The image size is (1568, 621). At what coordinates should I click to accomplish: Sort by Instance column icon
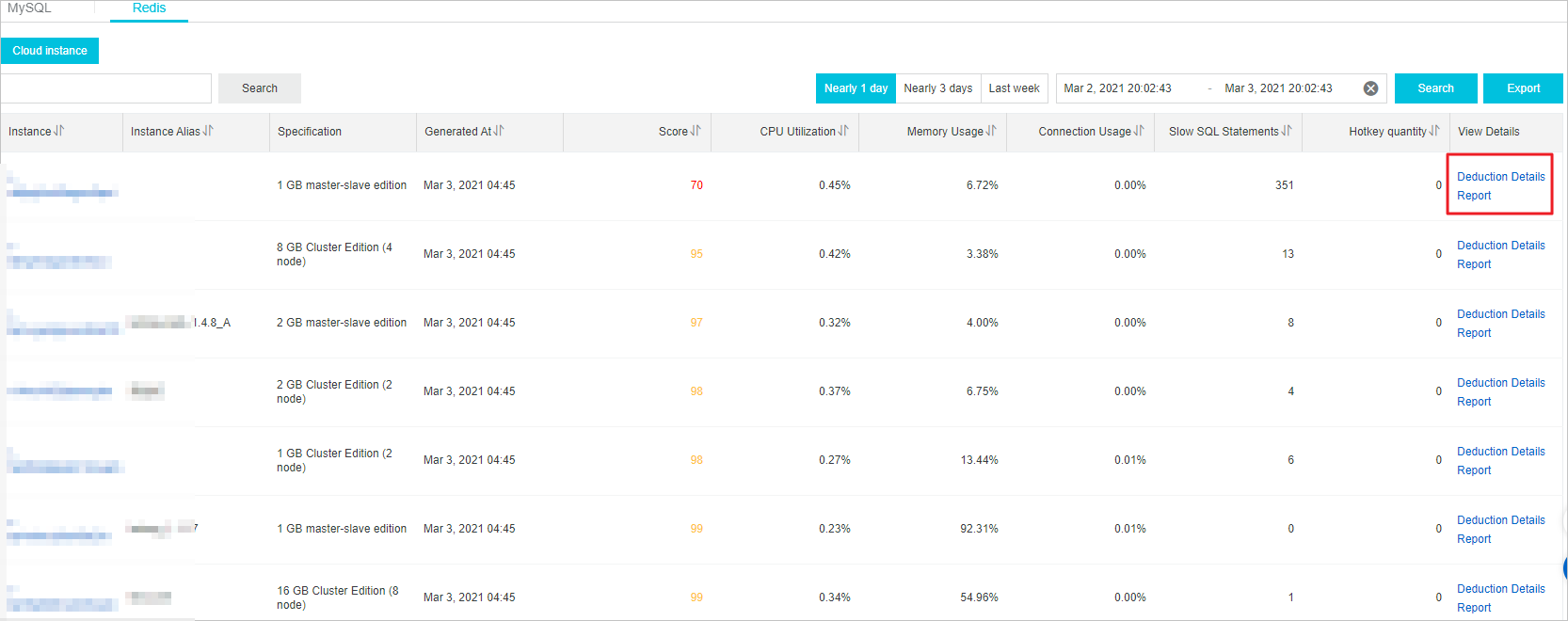[59, 131]
